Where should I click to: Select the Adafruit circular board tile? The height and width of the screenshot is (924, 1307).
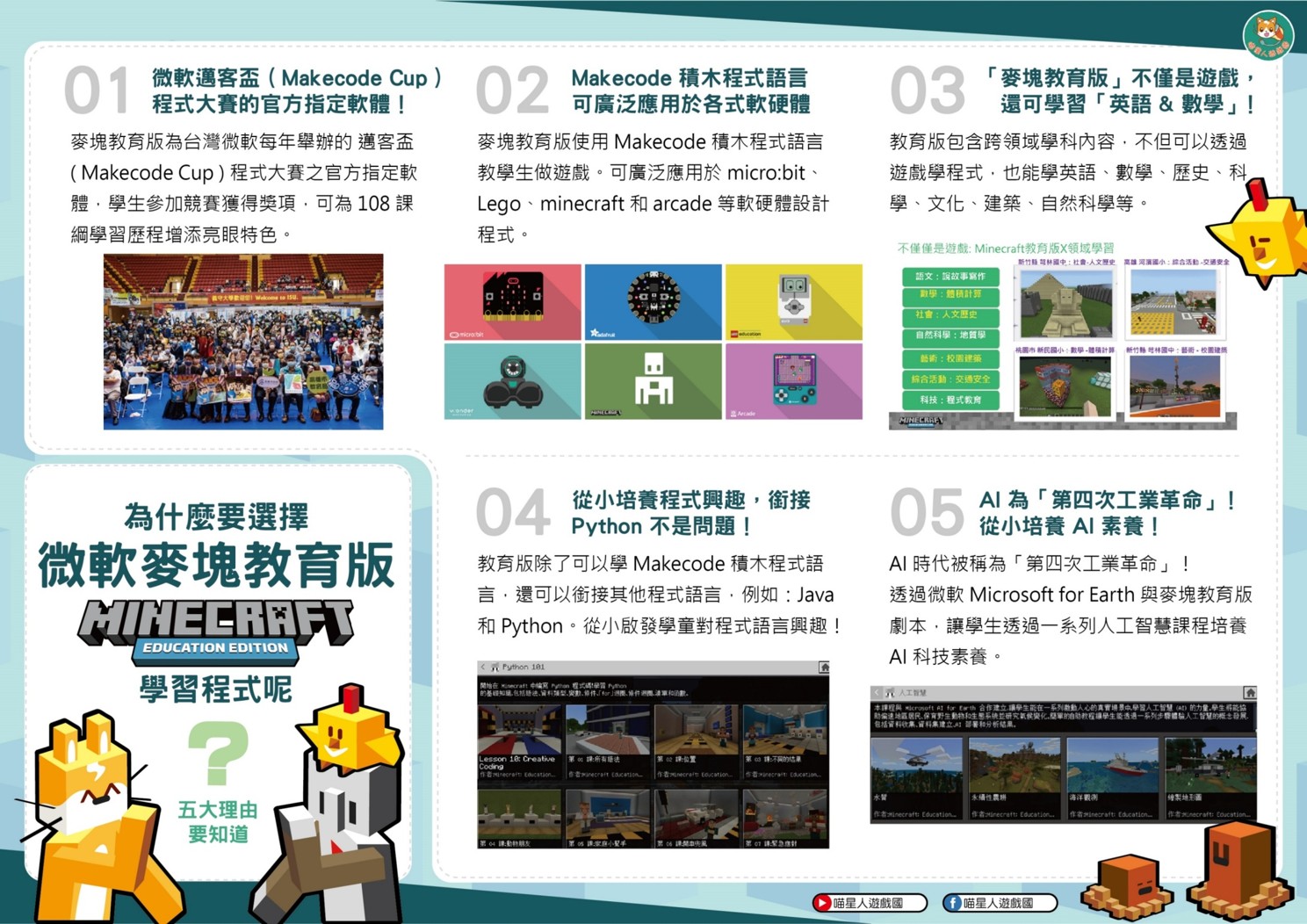coord(653,302)
